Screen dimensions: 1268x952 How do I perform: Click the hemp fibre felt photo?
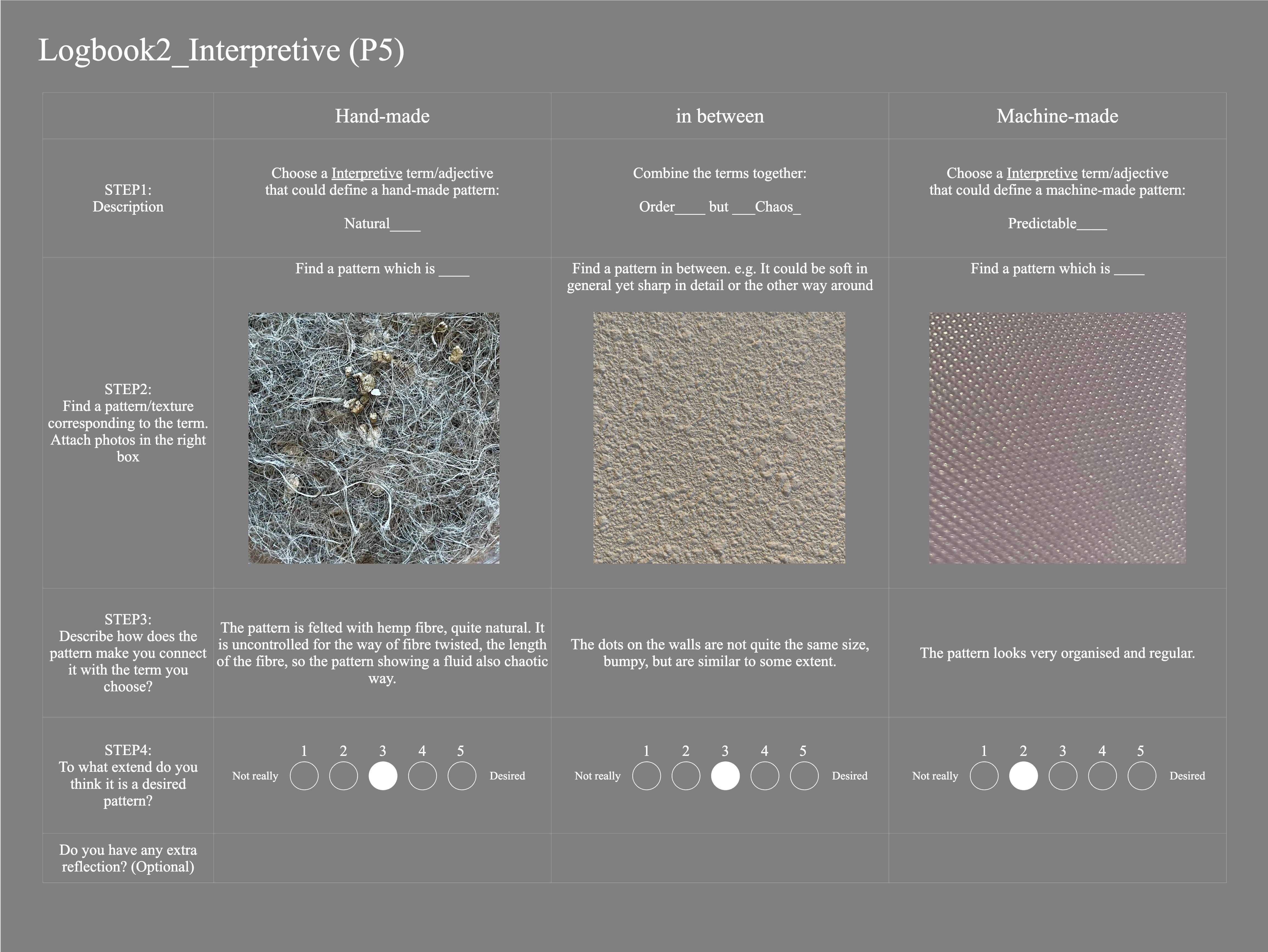(374, 438)
